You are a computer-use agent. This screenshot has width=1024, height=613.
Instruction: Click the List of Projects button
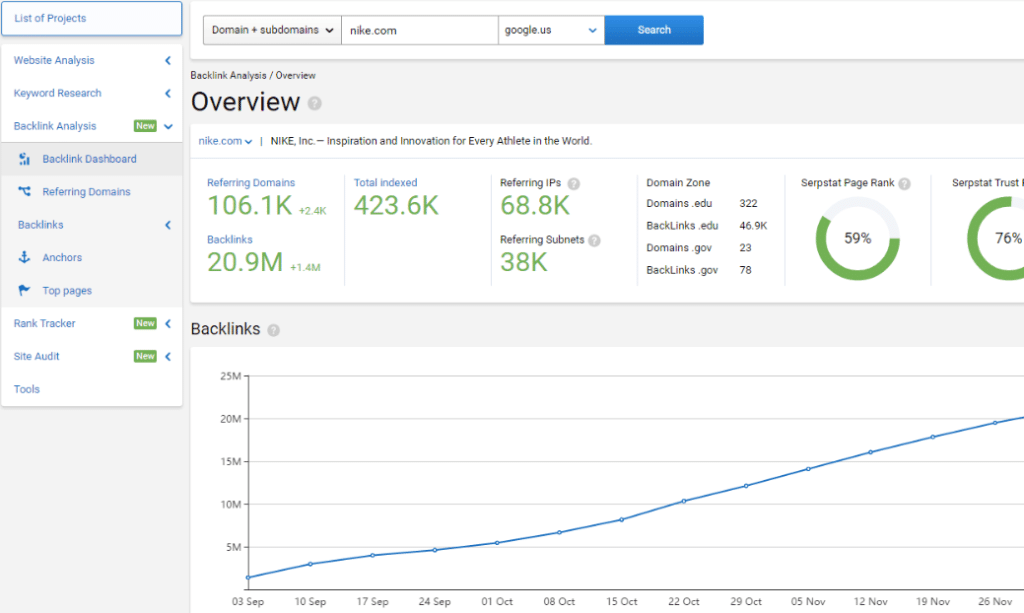[91, 18]
